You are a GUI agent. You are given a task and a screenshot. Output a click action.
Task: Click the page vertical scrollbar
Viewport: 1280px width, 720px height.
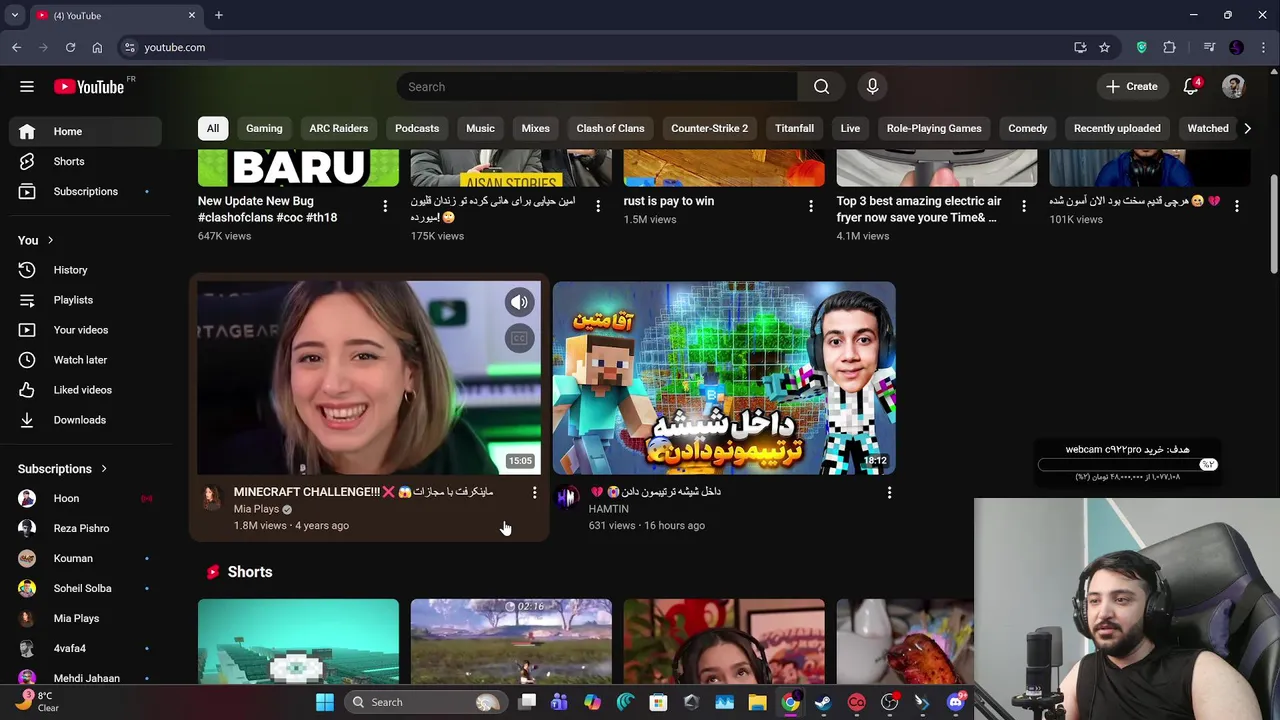coord(1273,225)
